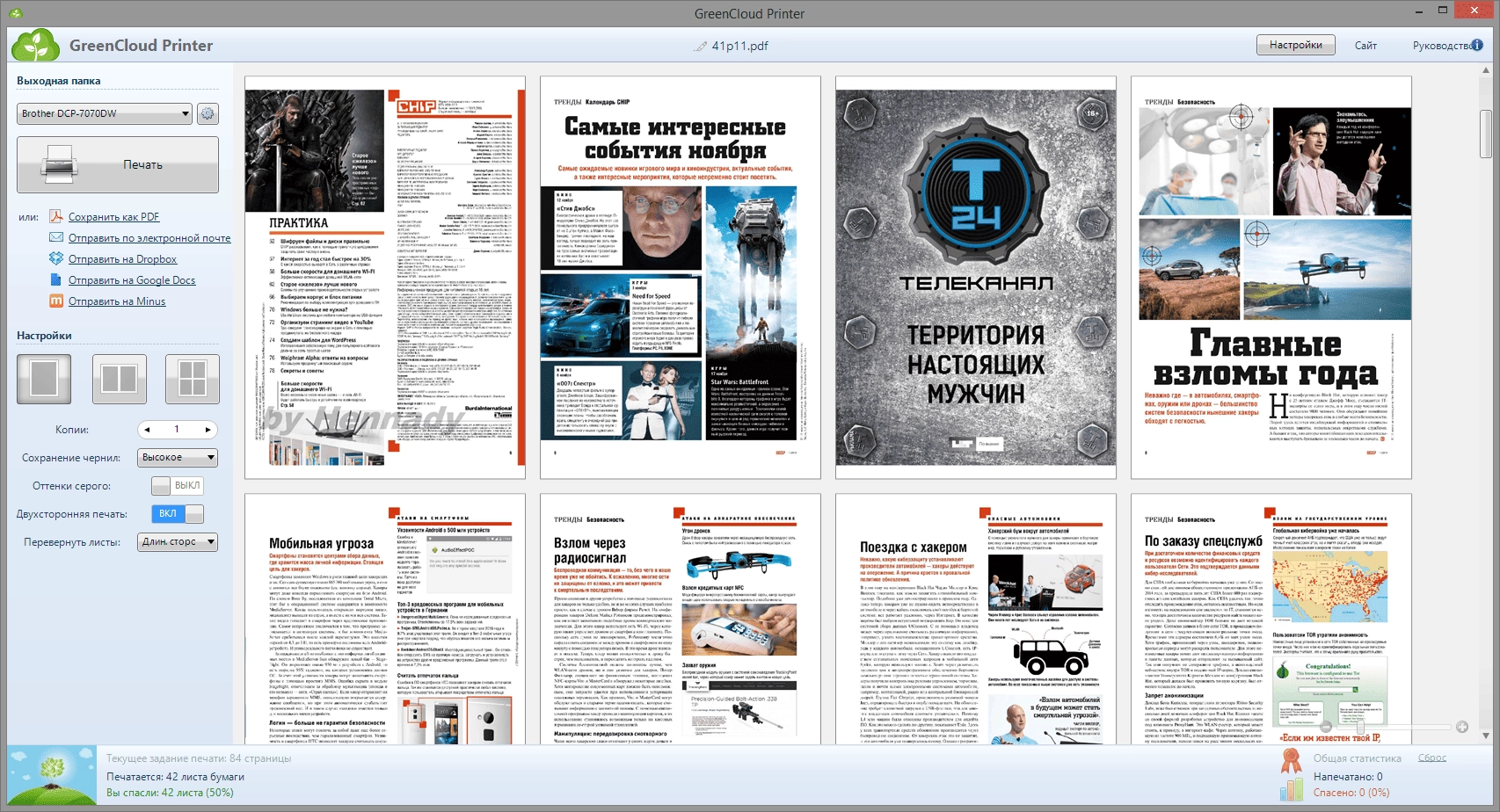
Task: Click Отправить по электронной почте link
Action: [x=149, y=238]
